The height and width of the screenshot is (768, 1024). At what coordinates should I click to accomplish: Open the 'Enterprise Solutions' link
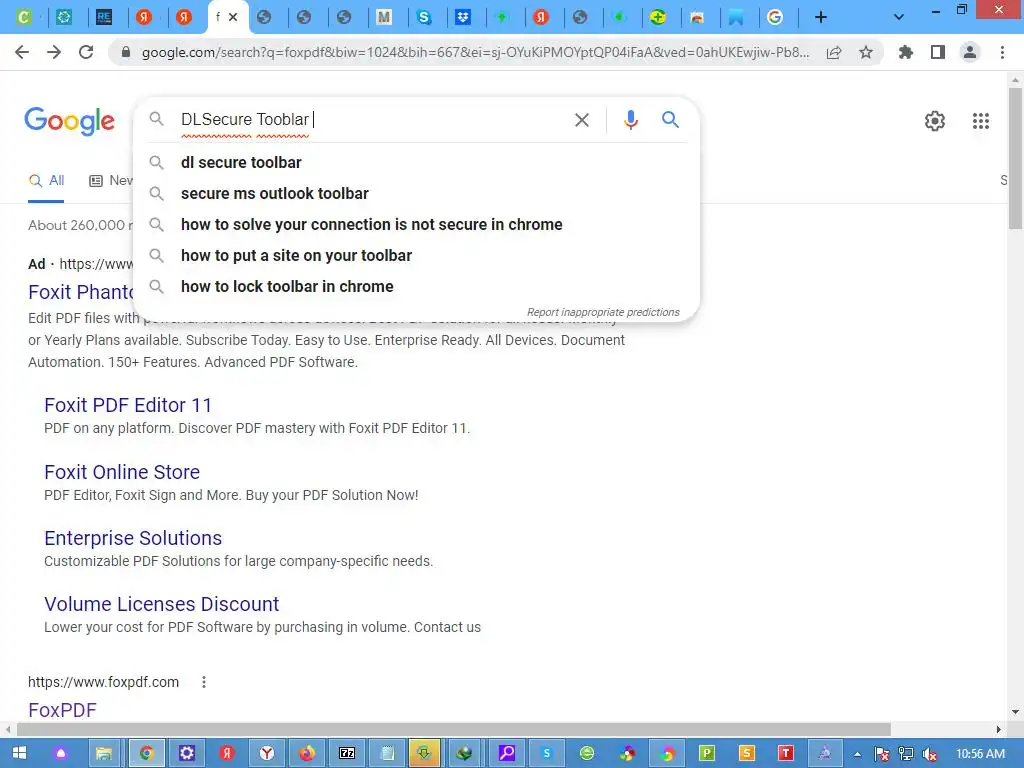(x=133, y=537)
